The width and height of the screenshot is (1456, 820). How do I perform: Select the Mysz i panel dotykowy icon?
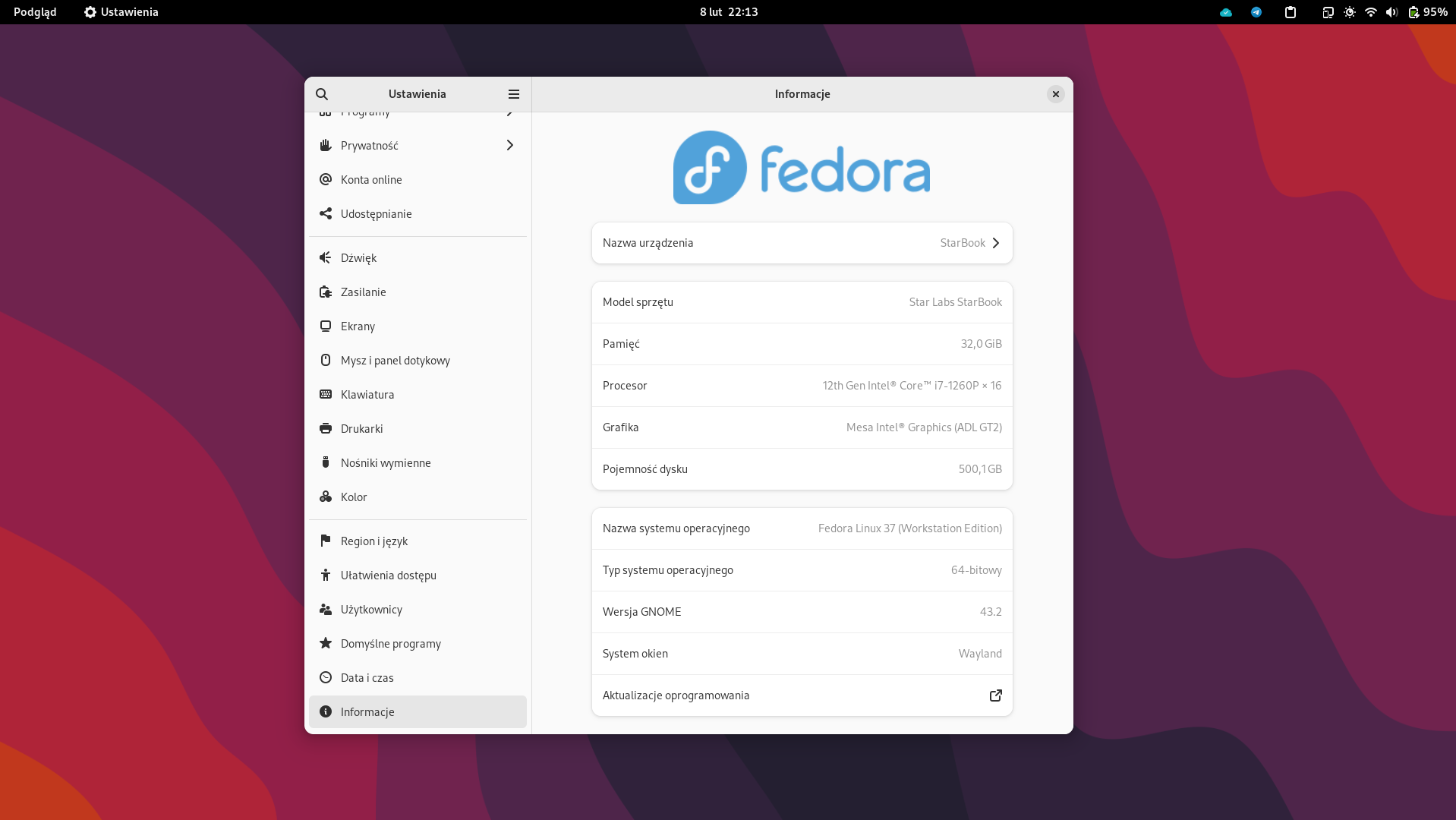coord(326,360)
